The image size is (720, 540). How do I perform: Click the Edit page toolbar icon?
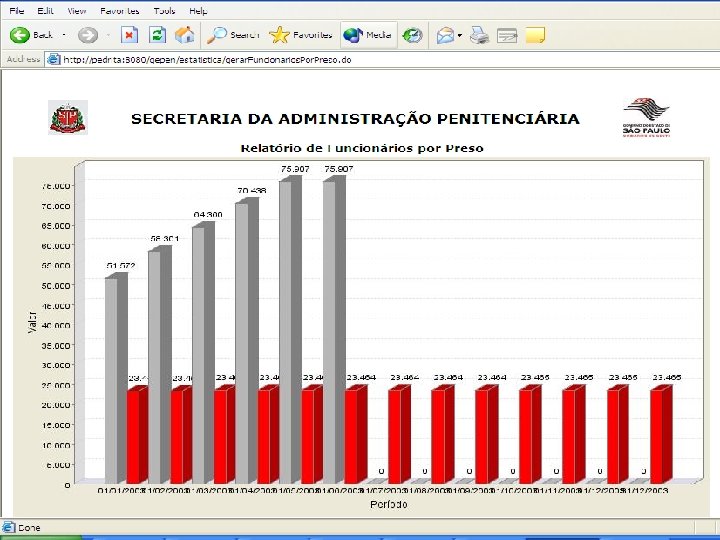point(507,35)
